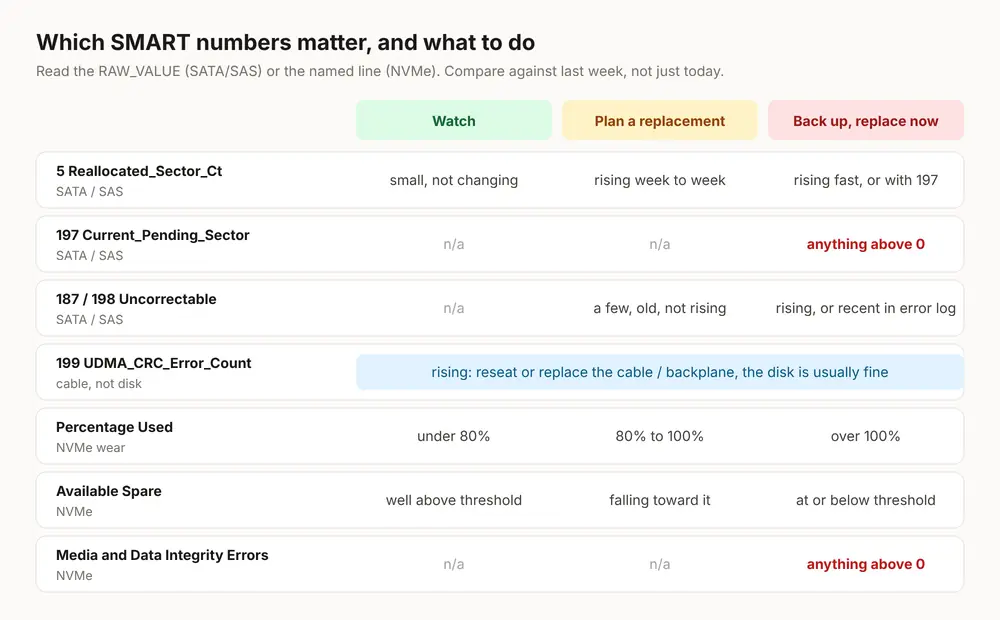Click the 'NVMe wear' subtitle
The image size is (1000, 620).
pyautogui.click(x=91, y=447)
